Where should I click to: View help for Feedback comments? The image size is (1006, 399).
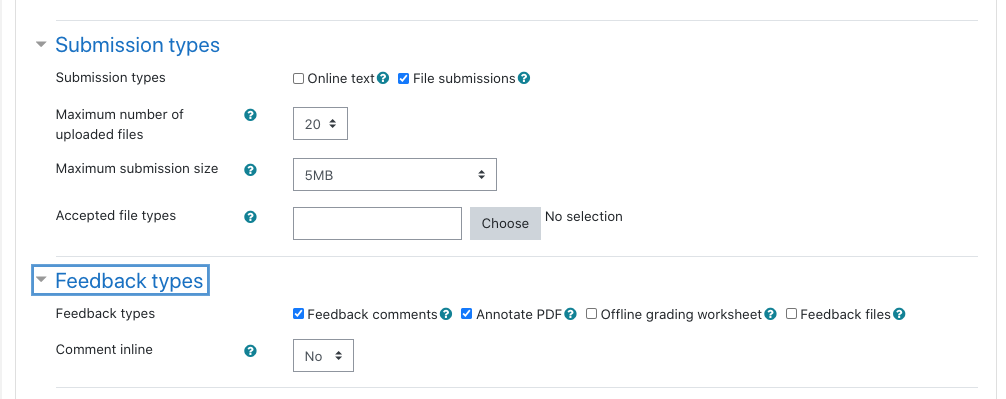pyautogui.click(x=446, y=314)
